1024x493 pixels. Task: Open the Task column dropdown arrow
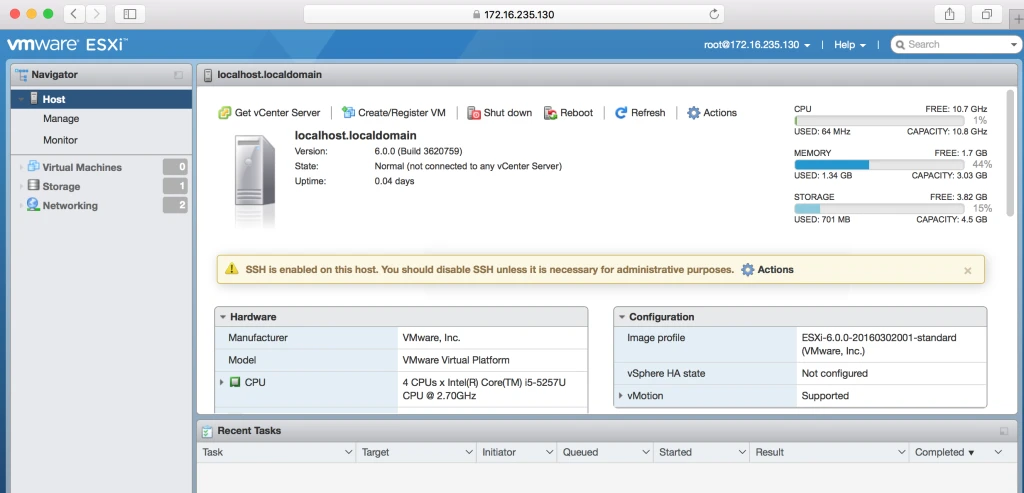(x=347, y=452)
